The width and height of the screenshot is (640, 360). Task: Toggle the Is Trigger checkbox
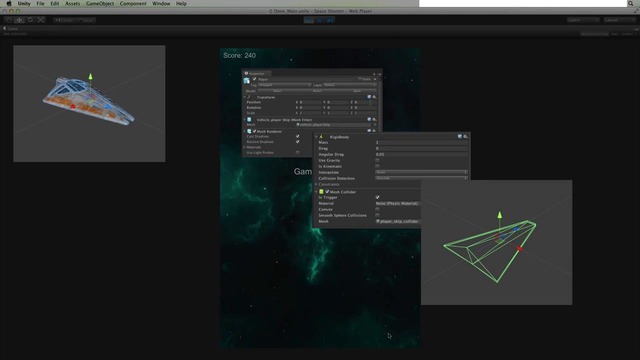(377, 197)
